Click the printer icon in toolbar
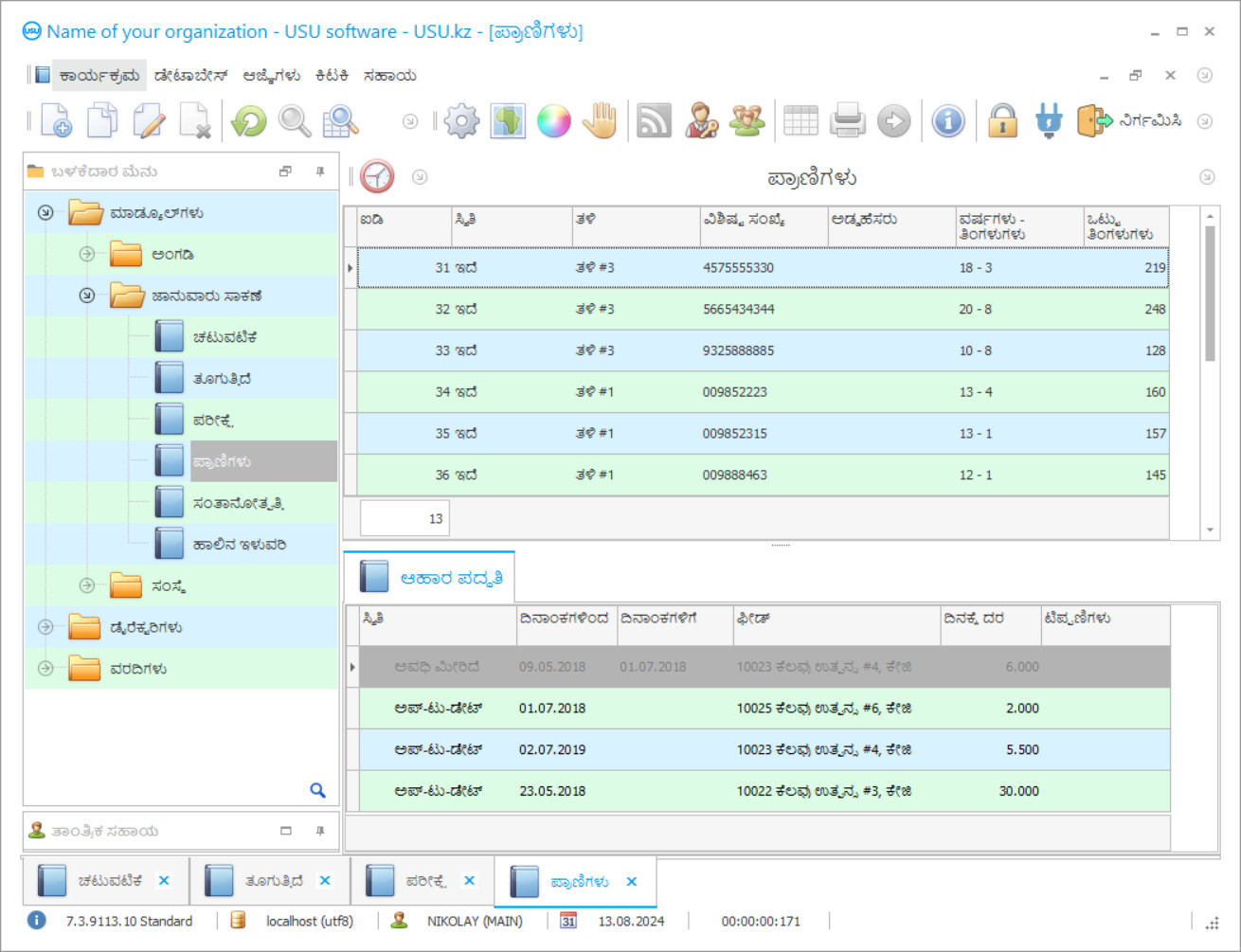 [847, 121]
